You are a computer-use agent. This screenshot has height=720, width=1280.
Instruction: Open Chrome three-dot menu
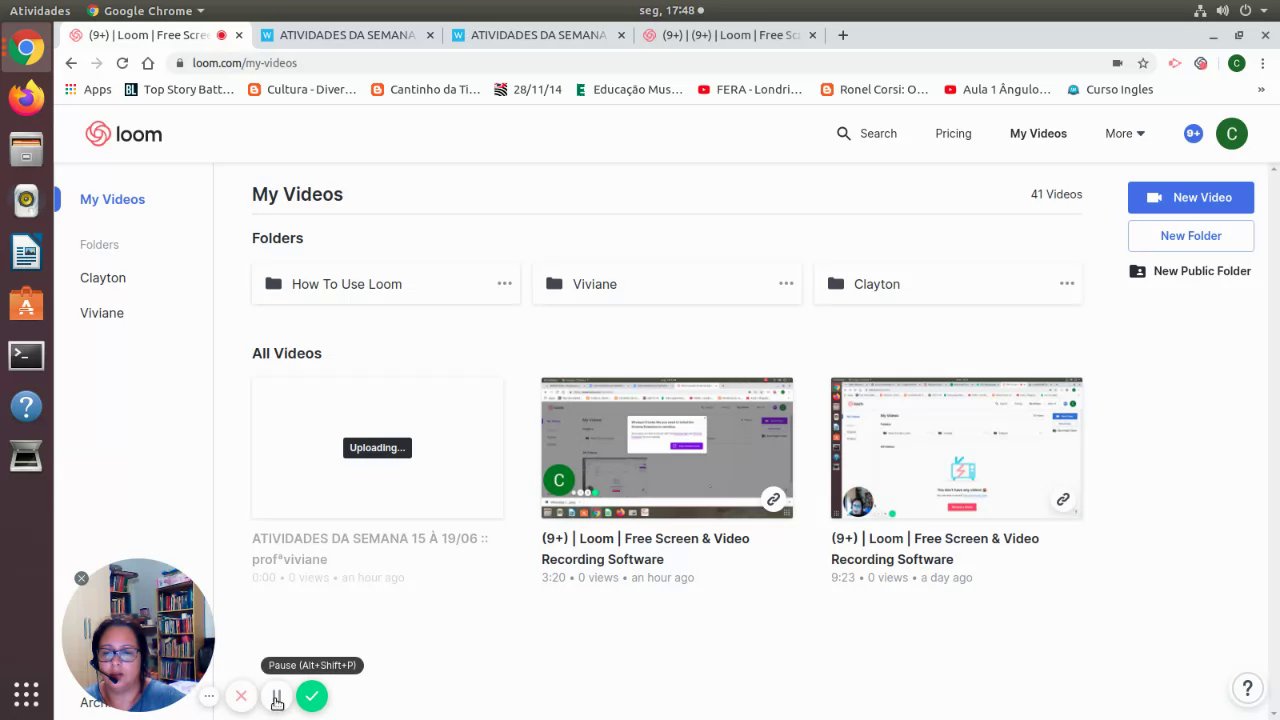point(1261,63)
